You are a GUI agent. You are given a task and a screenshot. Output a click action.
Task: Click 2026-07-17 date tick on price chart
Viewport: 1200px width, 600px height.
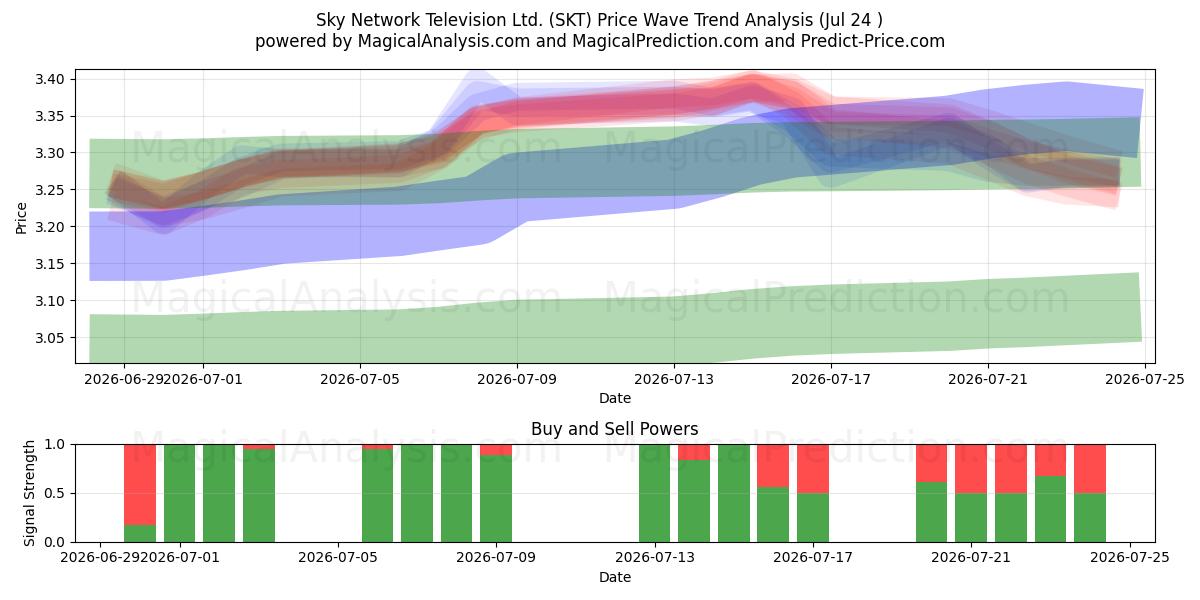830,379
